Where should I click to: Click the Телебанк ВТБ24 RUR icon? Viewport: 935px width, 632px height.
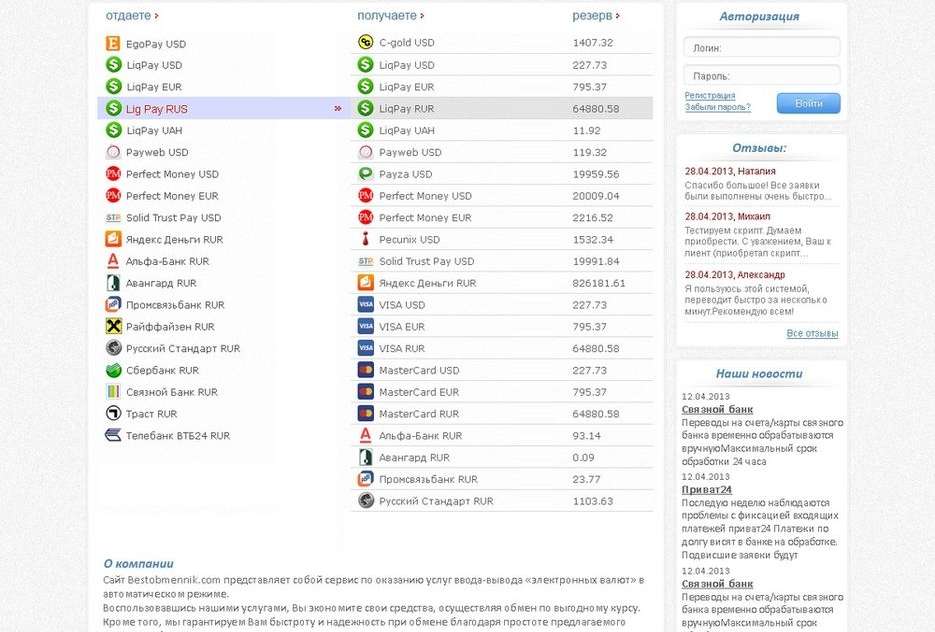click(113, 435)
